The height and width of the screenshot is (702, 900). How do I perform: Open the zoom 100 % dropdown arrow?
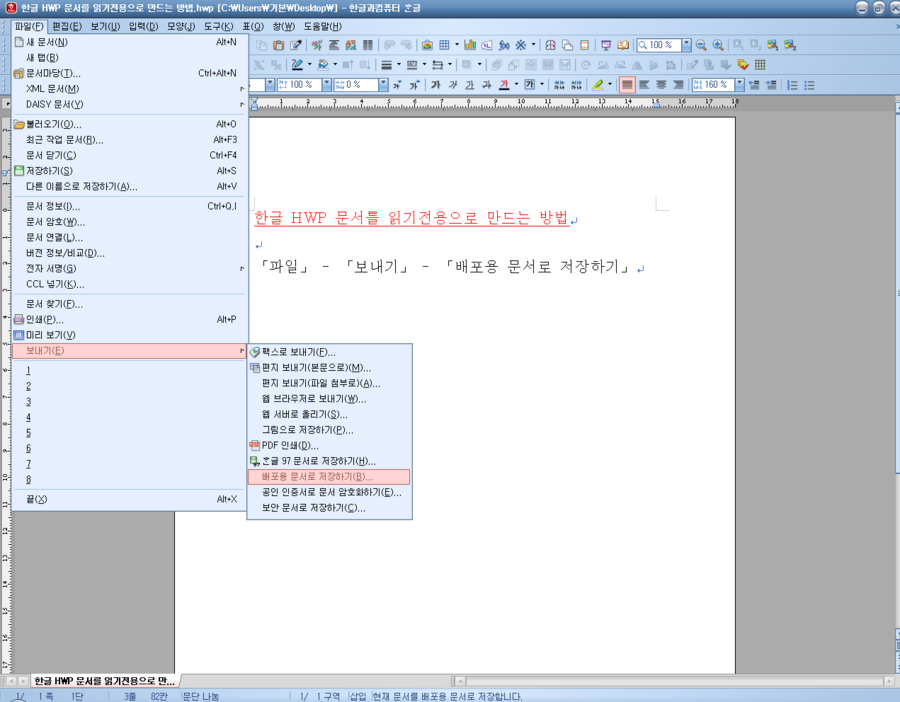pos(686,45)
